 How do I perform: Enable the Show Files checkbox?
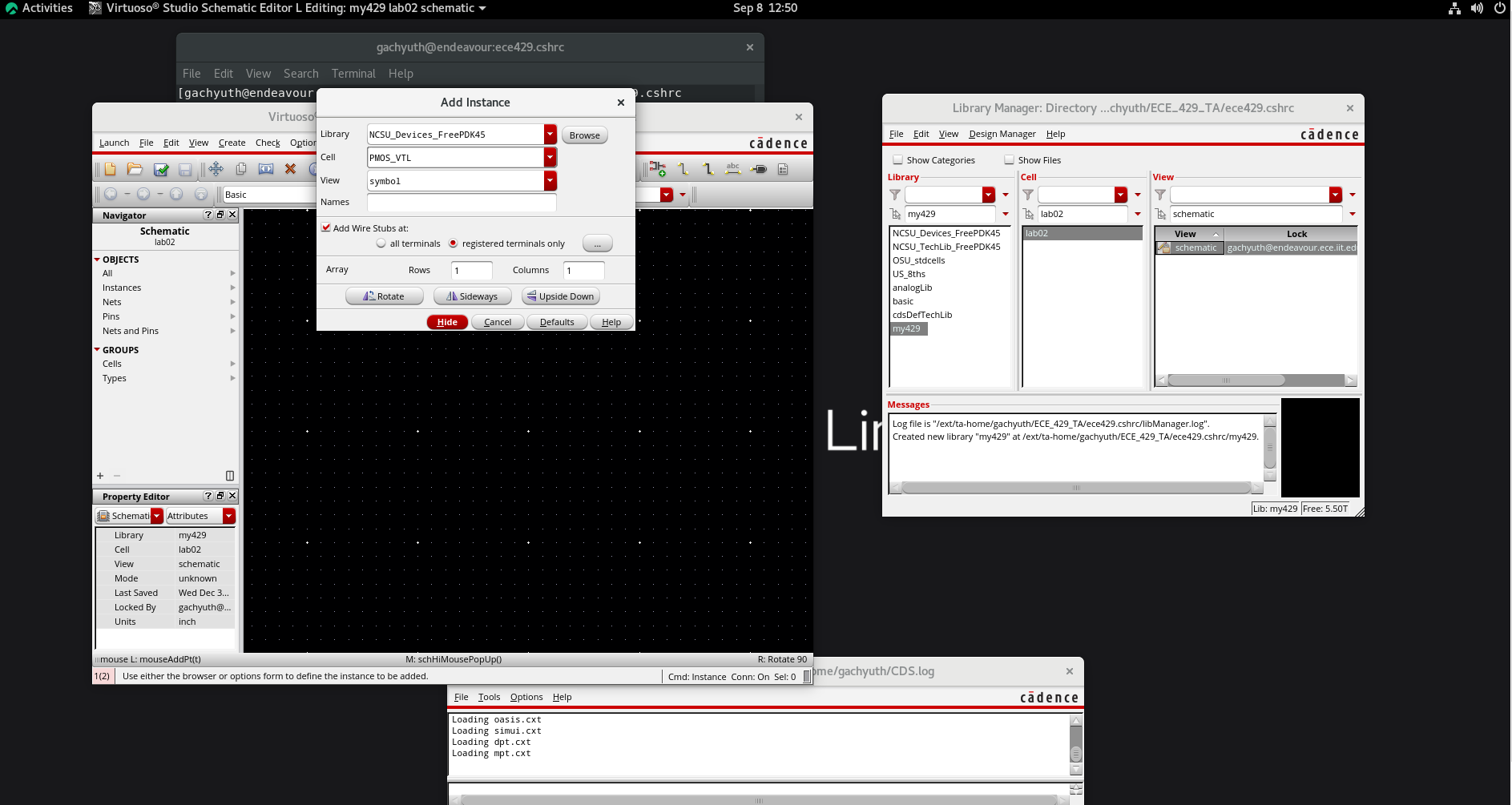point(1010,160)
